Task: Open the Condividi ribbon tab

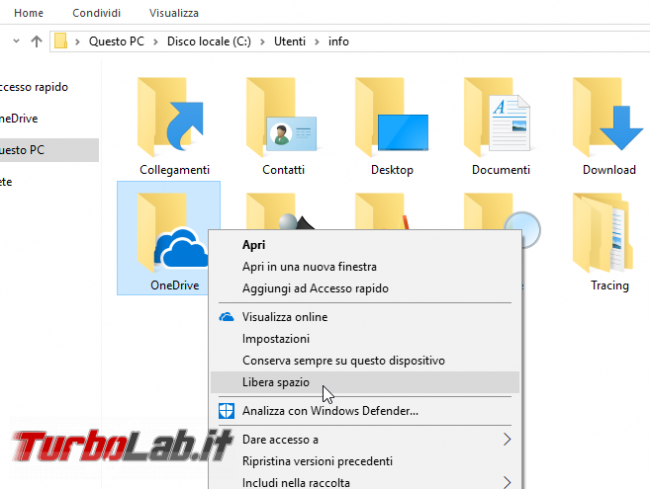Action: coord(97,13)
